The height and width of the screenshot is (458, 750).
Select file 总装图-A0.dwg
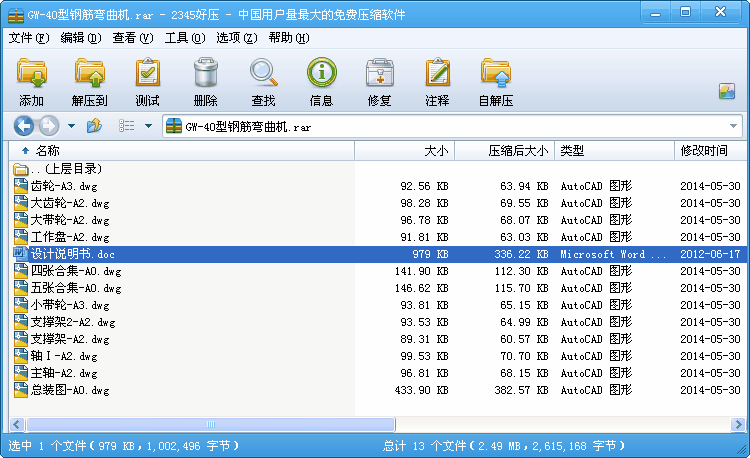378,390
